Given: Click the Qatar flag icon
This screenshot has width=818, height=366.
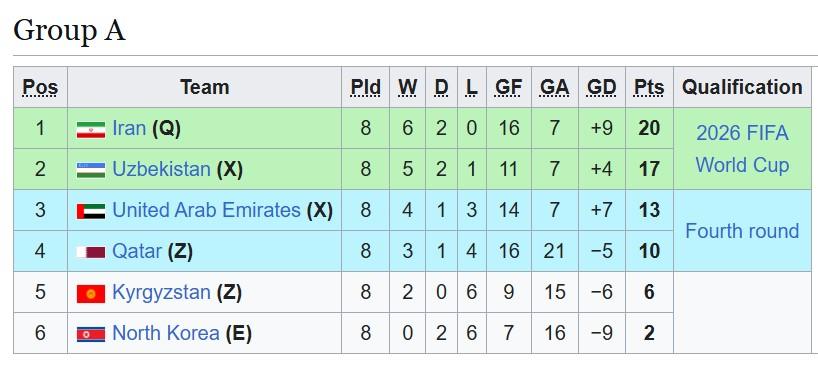Looking at the screenshot, I should pos(91,252).
